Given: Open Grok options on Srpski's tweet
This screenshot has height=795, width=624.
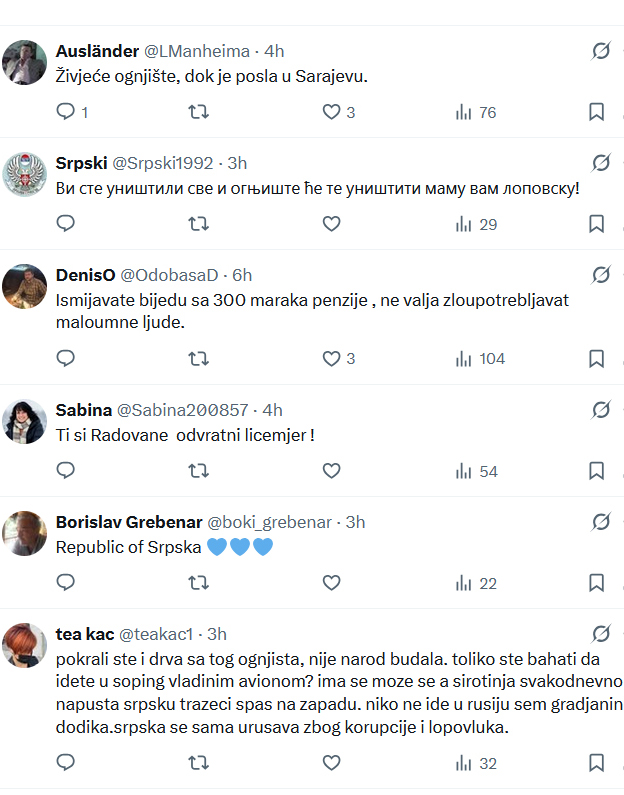Looking at the screenshot, I should pos(601,163).
